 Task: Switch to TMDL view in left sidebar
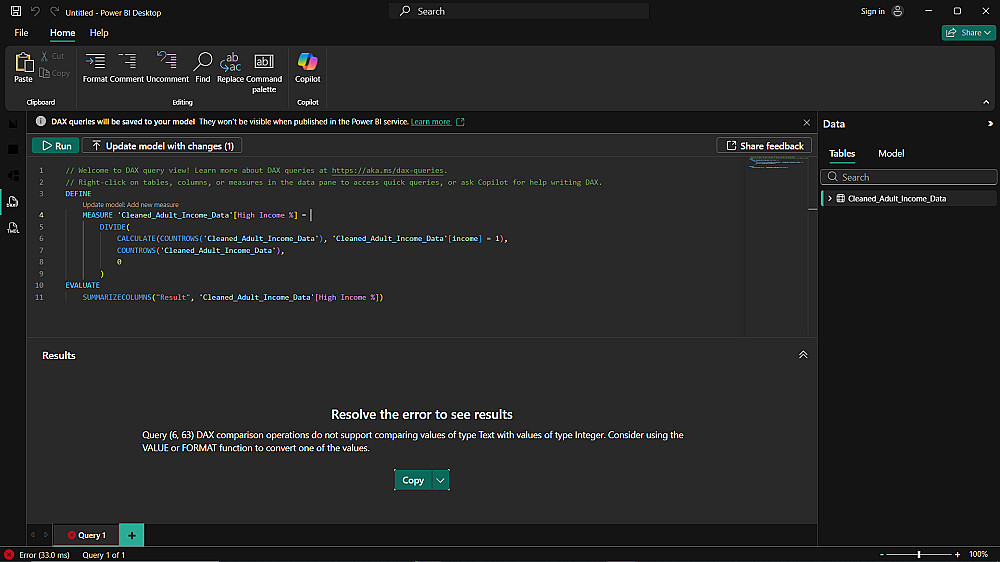13,228
